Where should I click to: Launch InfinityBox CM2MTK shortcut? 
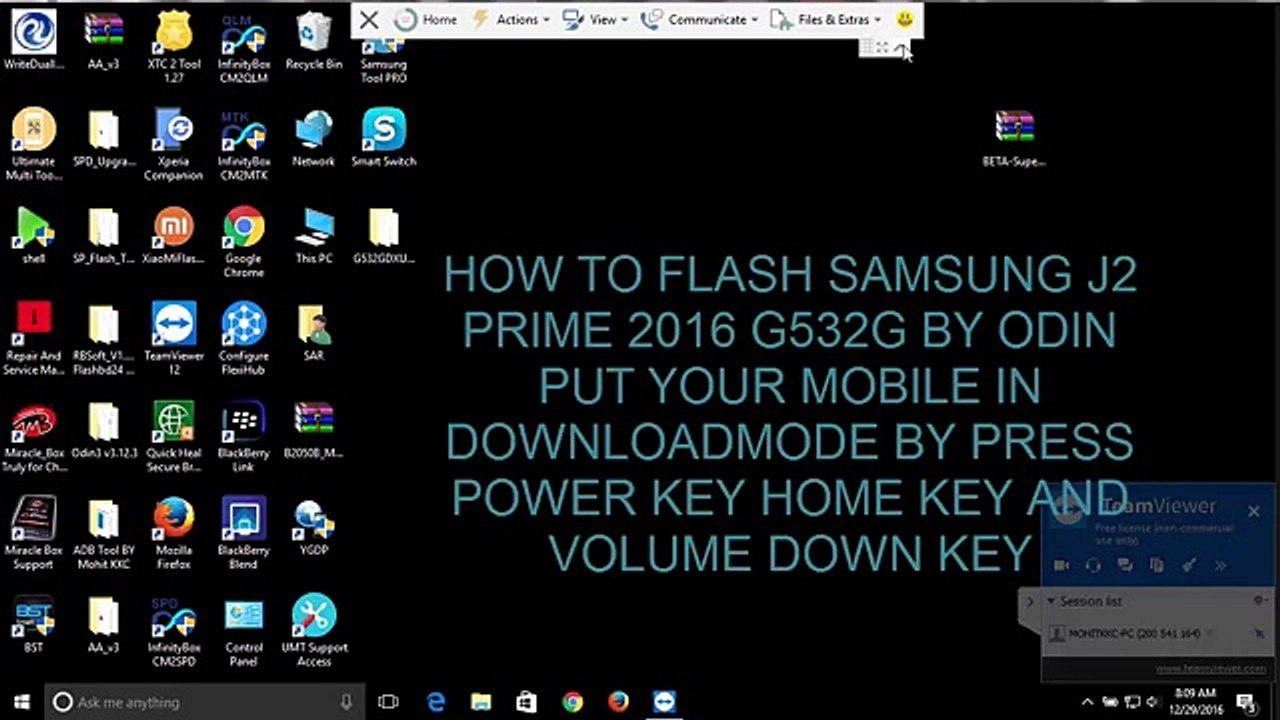(244, 144)
